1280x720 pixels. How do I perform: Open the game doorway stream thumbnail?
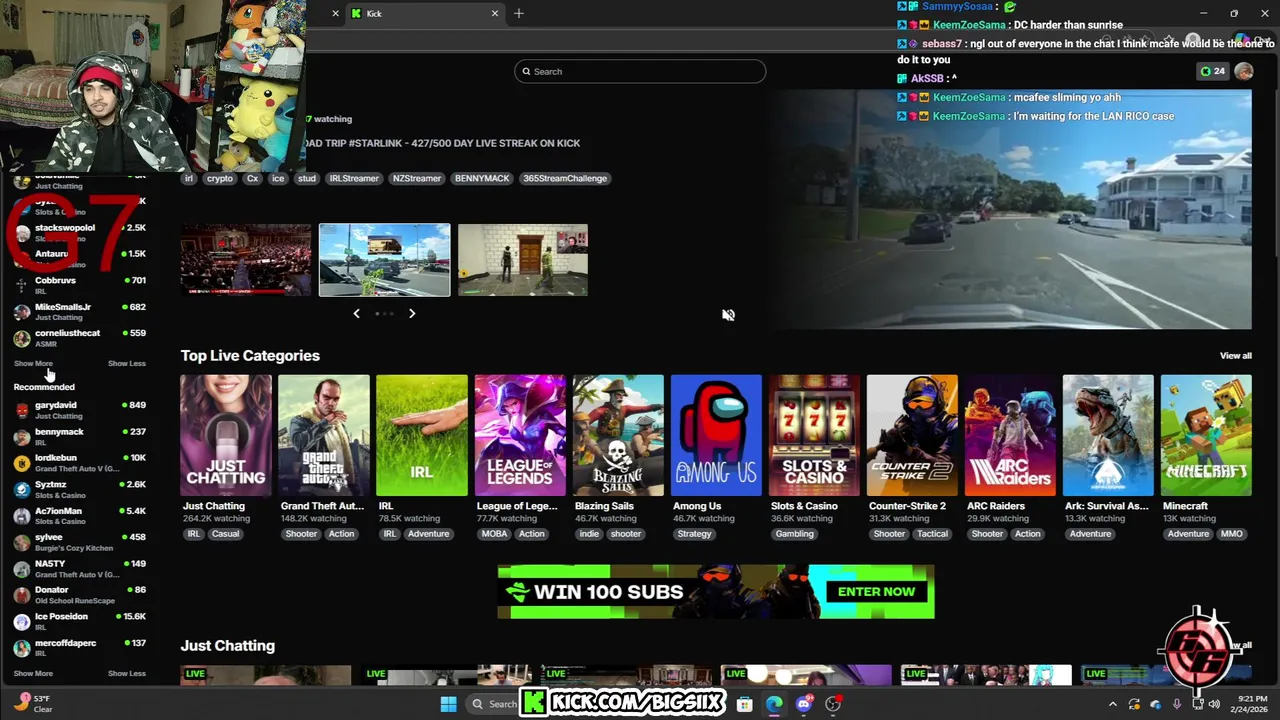click(523, 260)
